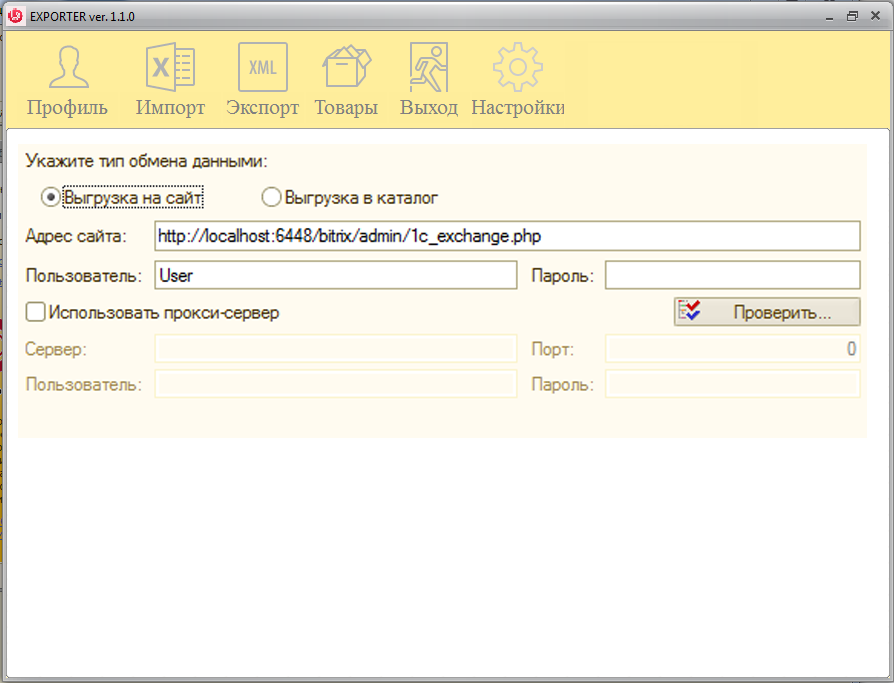Screen dimensions: 894x683
Task: Click the Укажите тип обмена данными label
Action: tap(147, 161)
